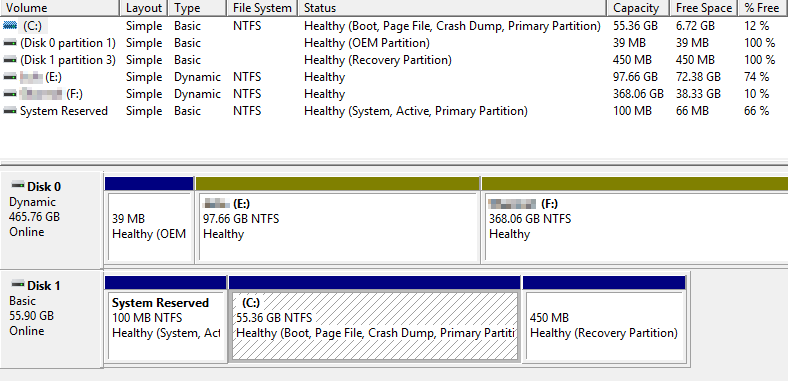Select the Disk 1 label panel
The image size is (788, 381).
pyautogui.click(x=51, y=319)
